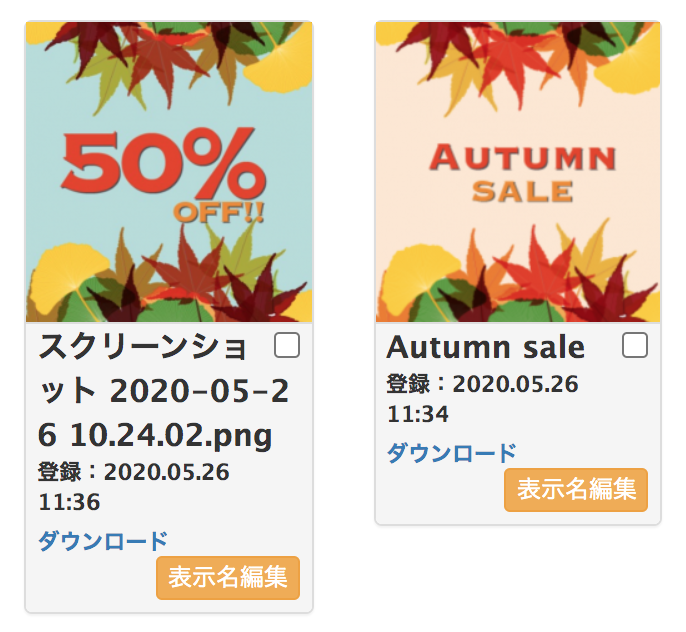This screenshot has width=686, height=632.
Task: Click the 11:34 registration time
Action: point(418,414)
